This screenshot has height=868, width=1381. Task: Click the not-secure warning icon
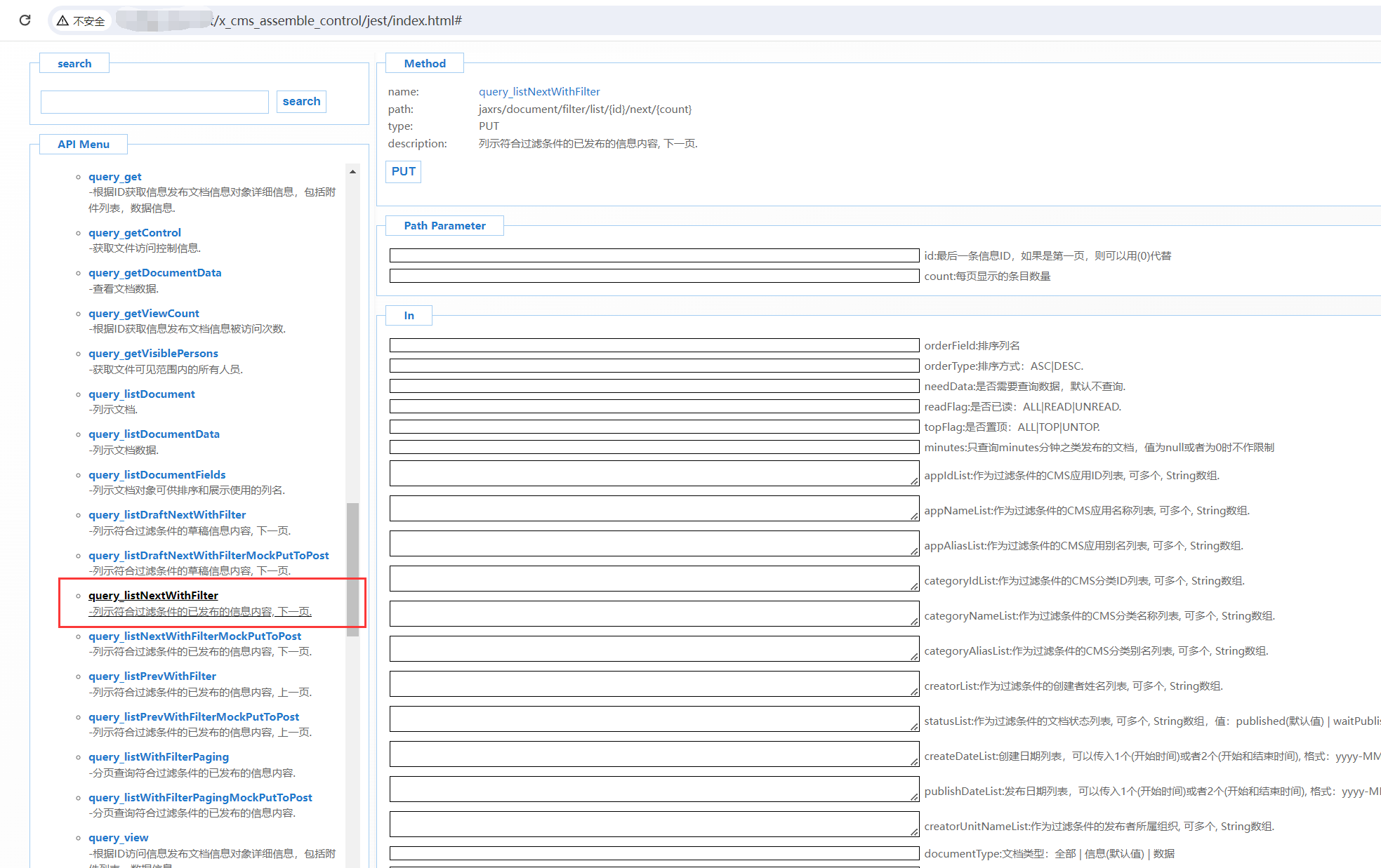(x=63, y=21)
